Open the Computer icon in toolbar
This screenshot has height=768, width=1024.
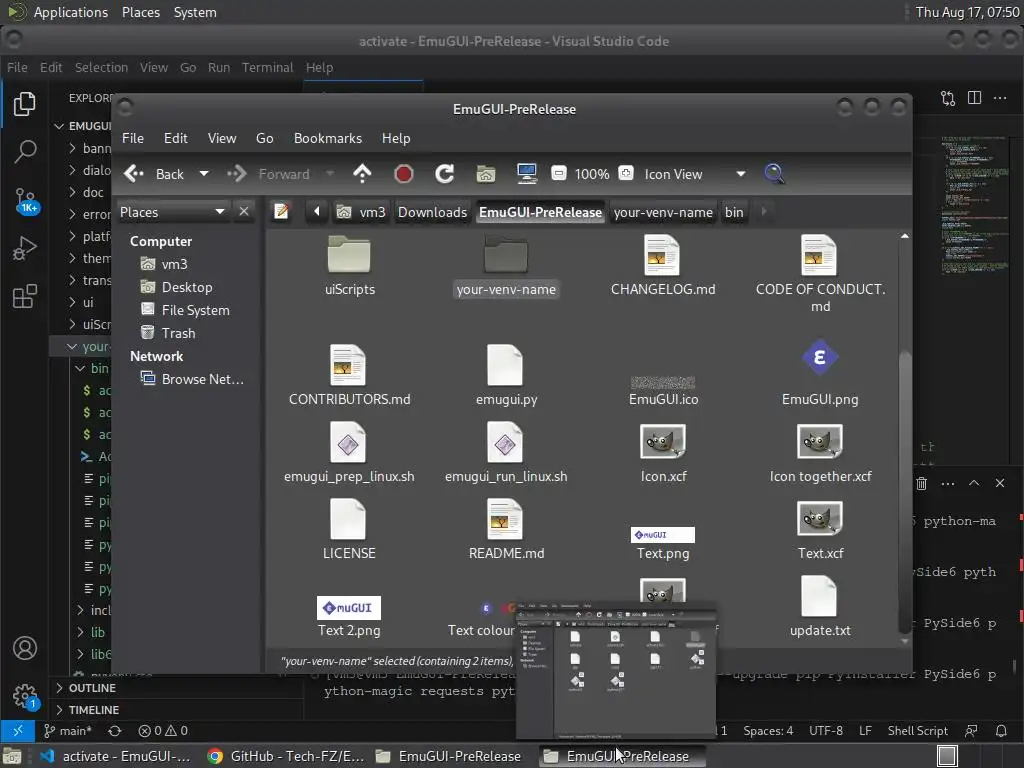(x=526, y=174)
